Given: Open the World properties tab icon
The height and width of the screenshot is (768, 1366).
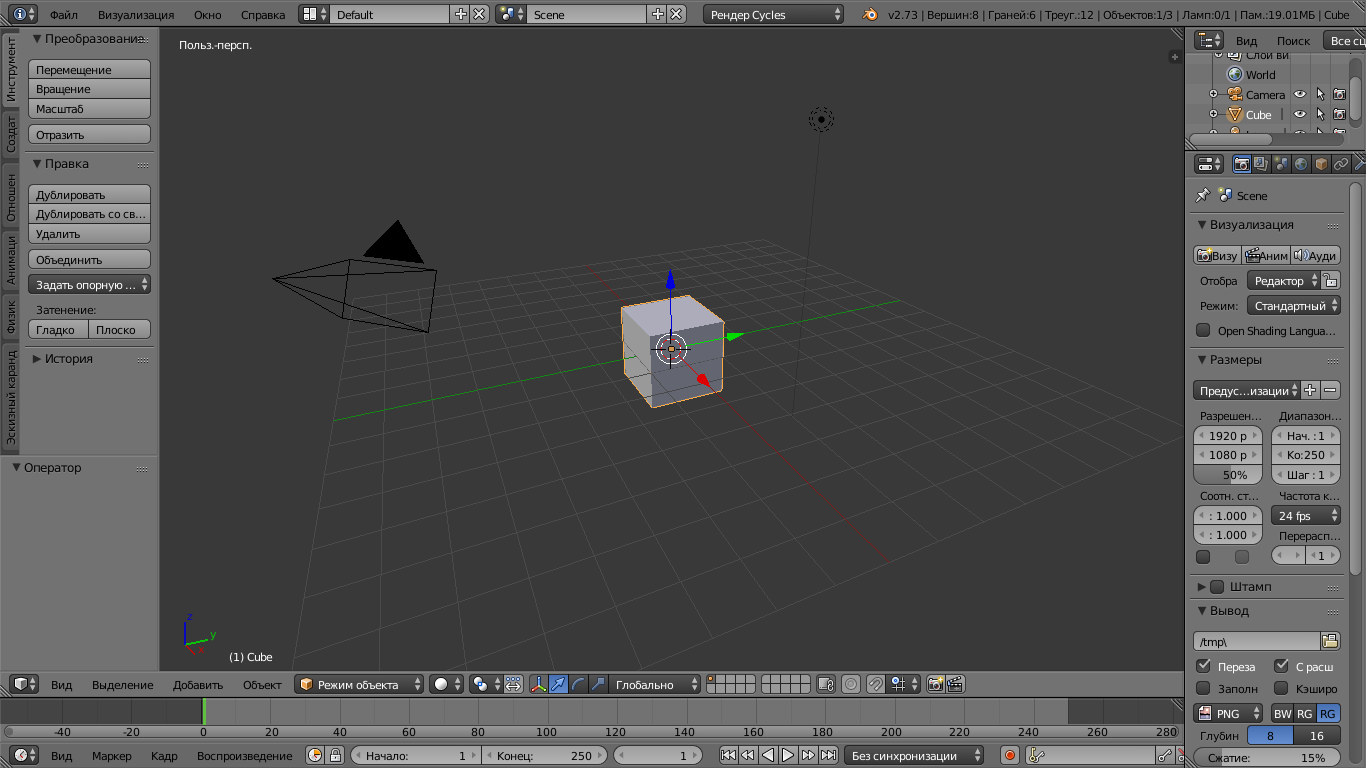Looking at the screenshot, I should coord(1301,164).
